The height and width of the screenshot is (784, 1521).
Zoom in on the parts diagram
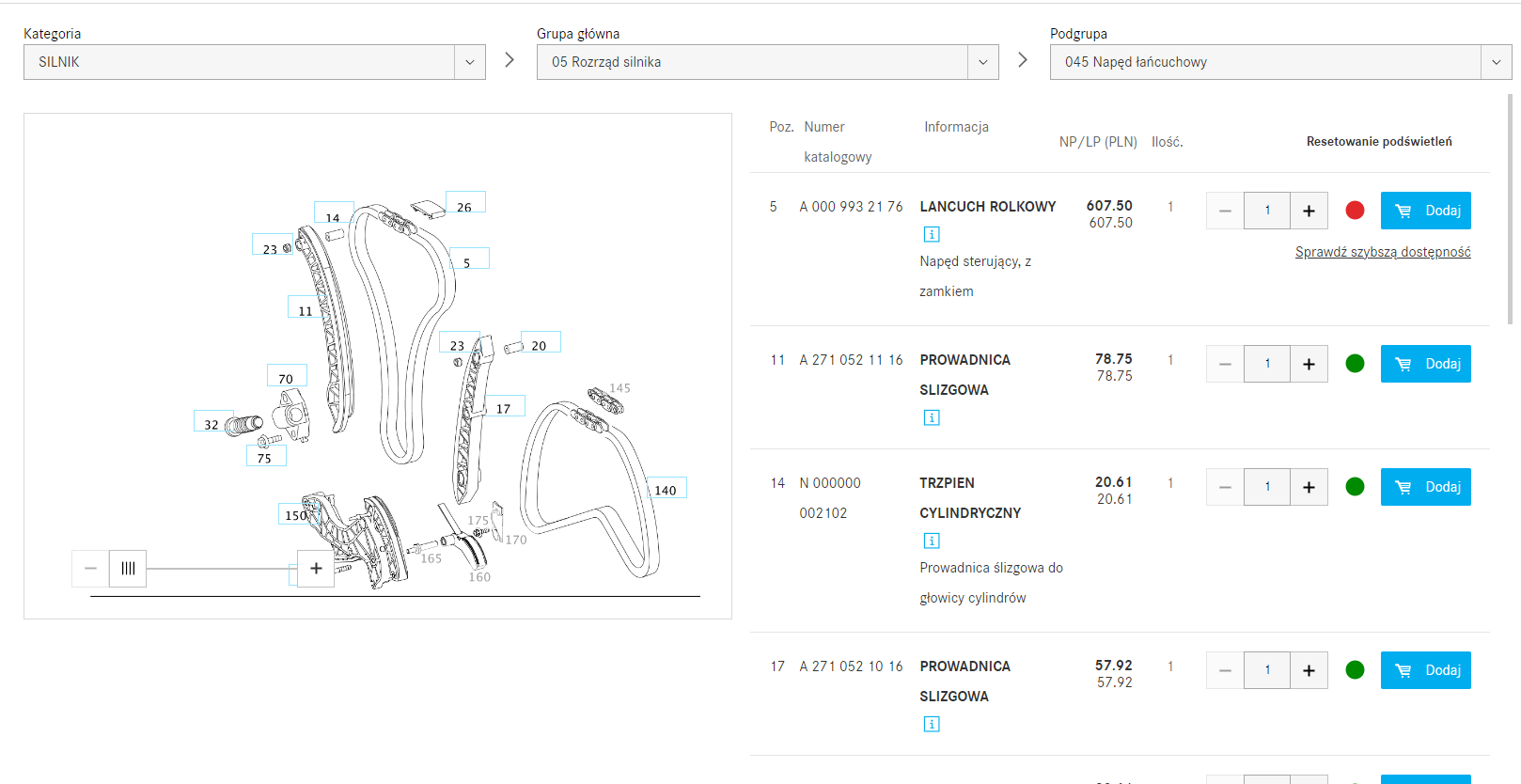[316, 568]
